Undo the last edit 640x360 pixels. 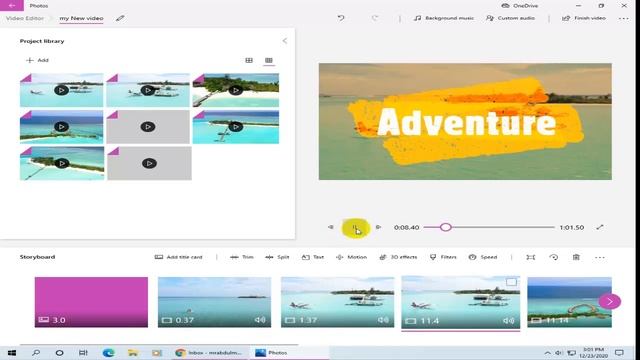pos(341,18)
